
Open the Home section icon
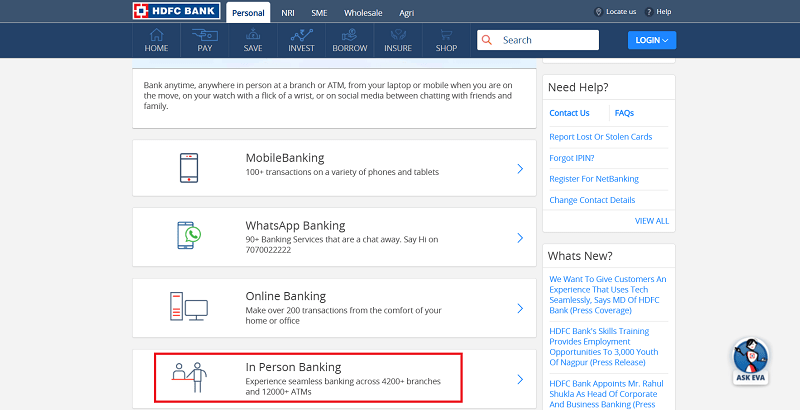coord(157,35)
